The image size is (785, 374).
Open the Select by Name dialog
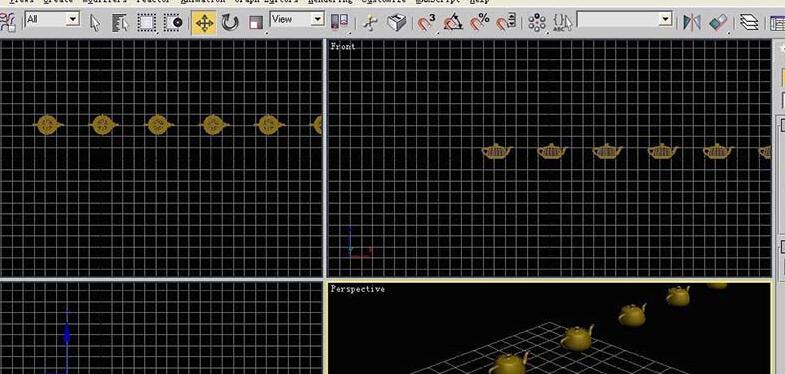[x=120, y=23]
